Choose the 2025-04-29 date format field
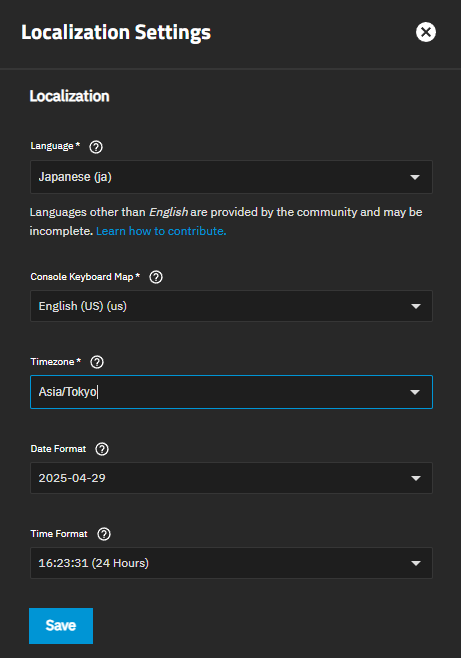461x658 pixels. 231,478
